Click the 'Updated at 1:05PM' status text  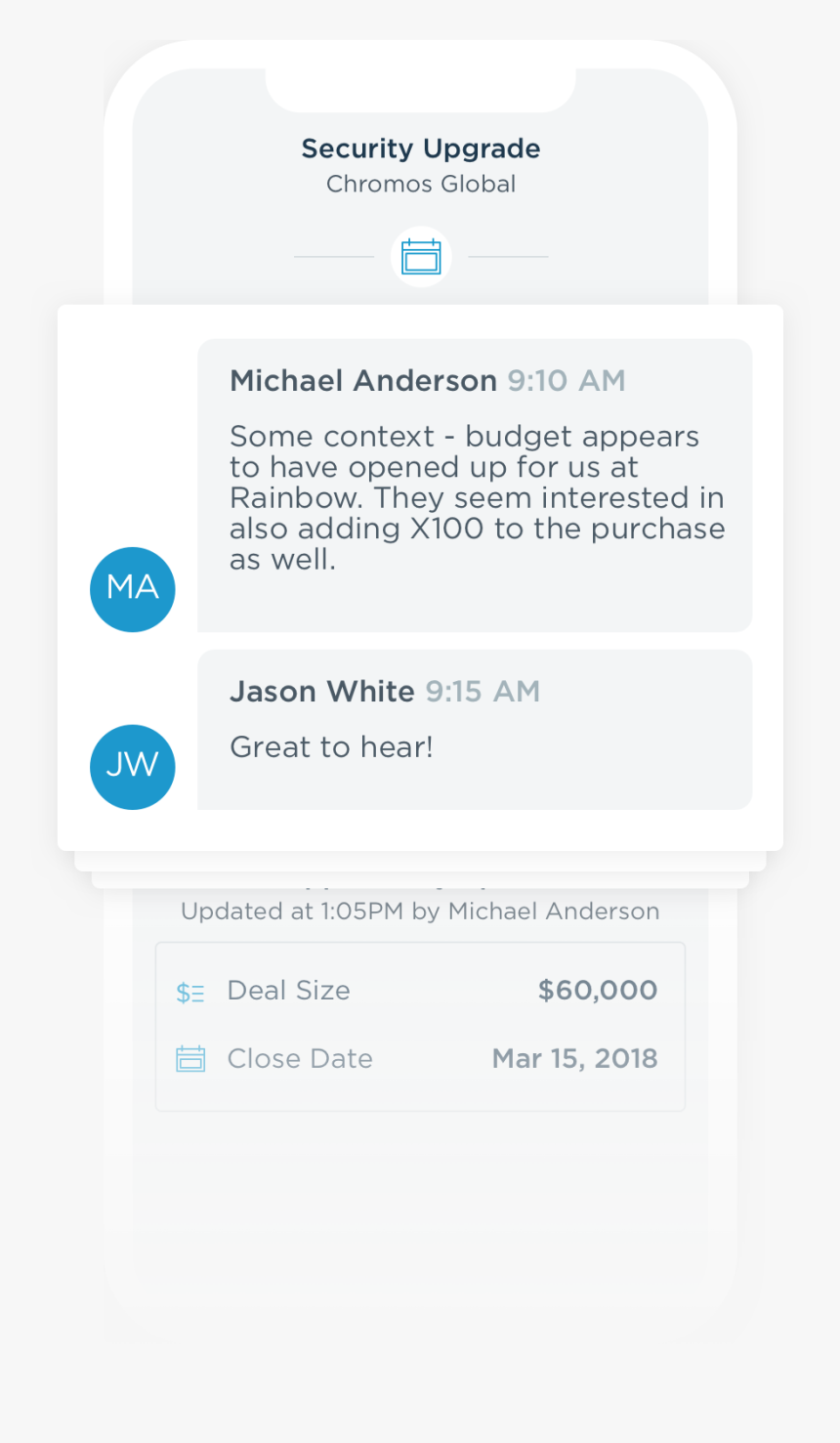[420, 912]
